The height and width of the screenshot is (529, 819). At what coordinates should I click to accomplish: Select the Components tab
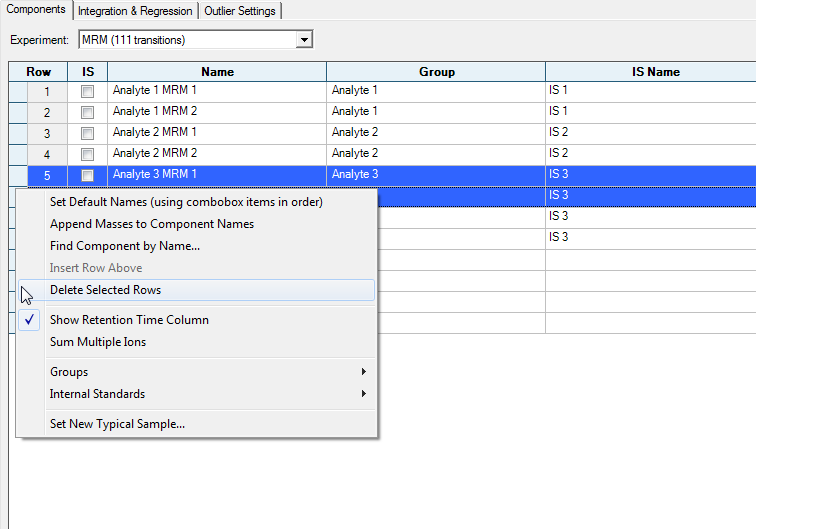tap(36, 10)
